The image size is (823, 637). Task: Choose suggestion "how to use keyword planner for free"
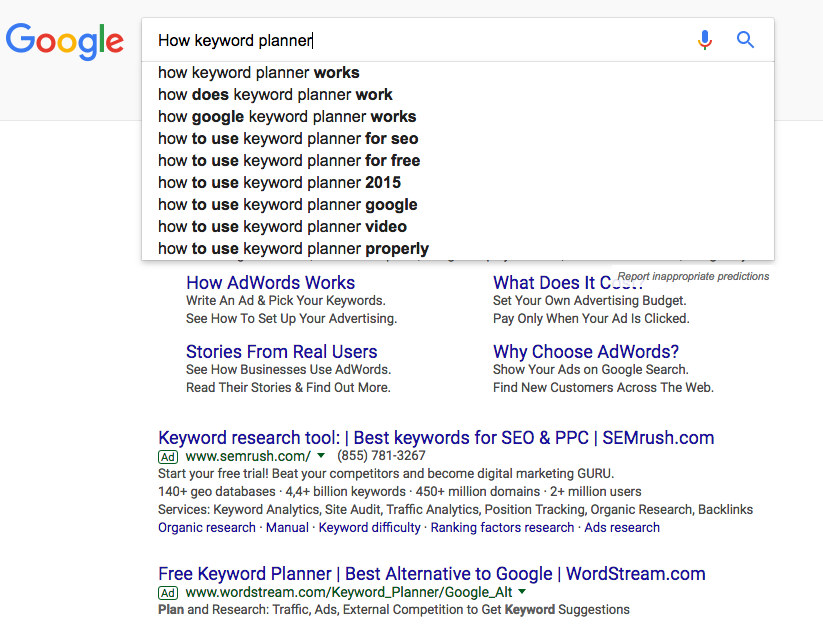pos(458,161)
